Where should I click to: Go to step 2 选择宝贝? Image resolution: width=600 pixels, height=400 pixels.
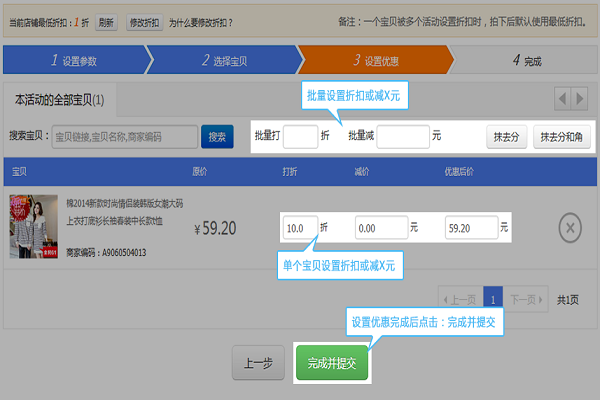[x=225, y=60]
